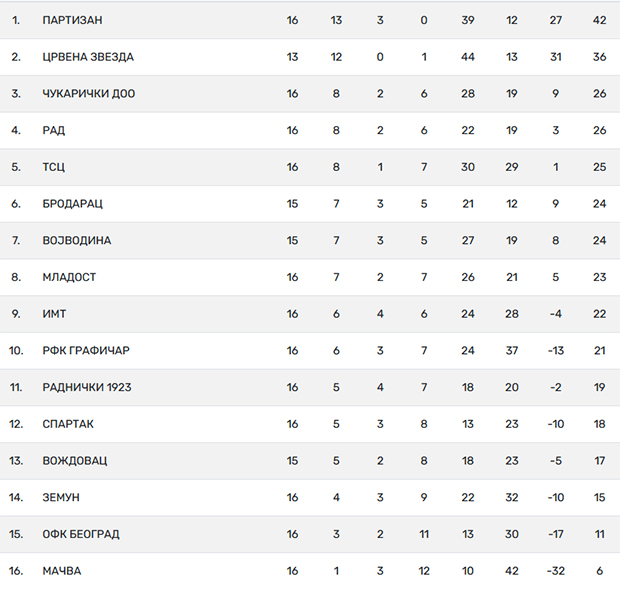Click the ОФК БЕОГРАД team name
620x589 pixels.
(x=81, y=534)
